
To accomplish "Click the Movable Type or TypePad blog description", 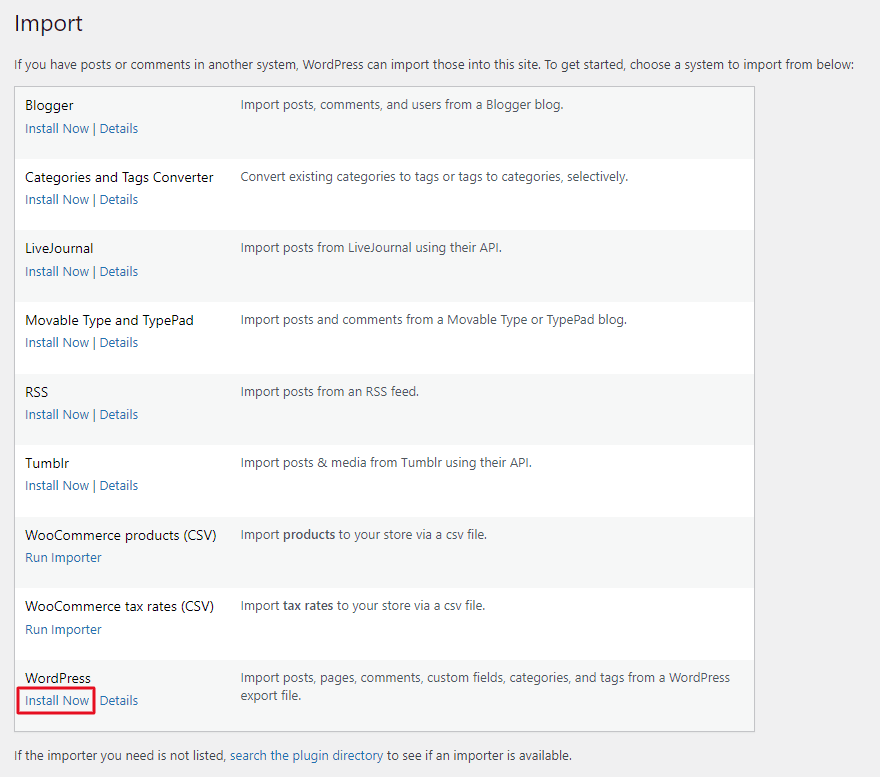I will [x=434, y=320].
